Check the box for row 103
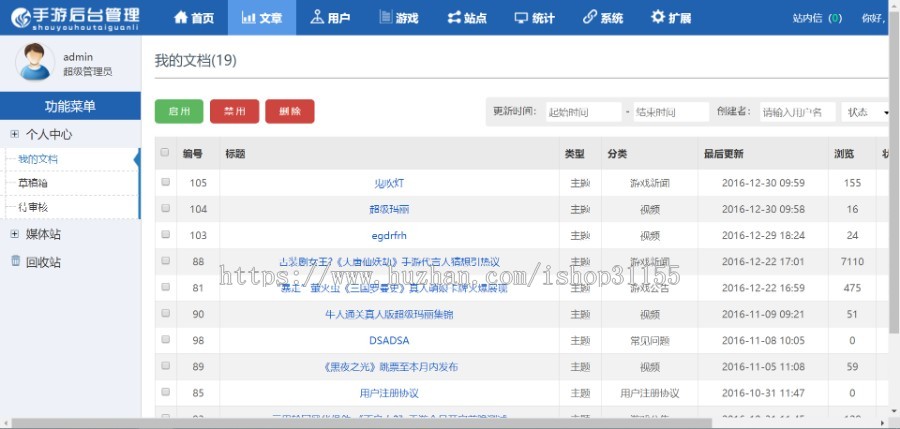 click(165, 234)
